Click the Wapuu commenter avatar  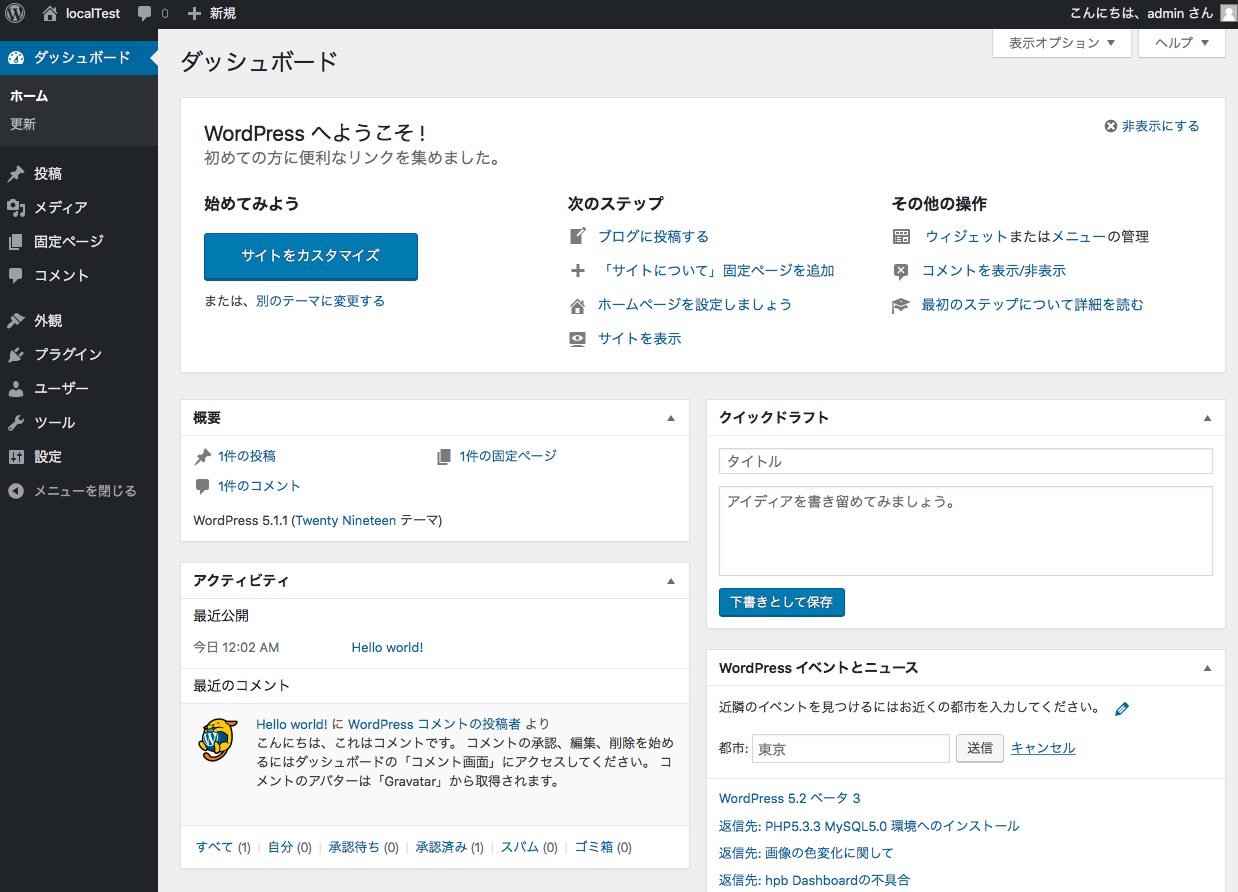point(218,740)
